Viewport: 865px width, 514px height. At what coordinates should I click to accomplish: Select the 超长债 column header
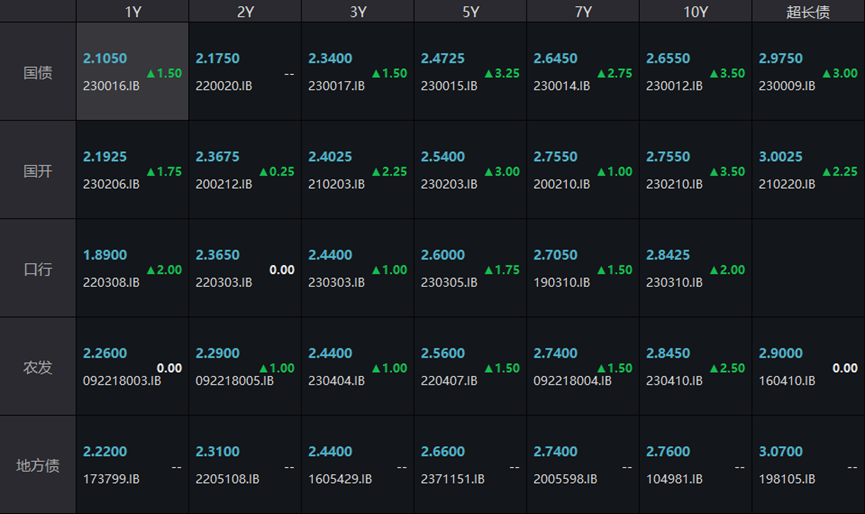[x=808, y=12]
